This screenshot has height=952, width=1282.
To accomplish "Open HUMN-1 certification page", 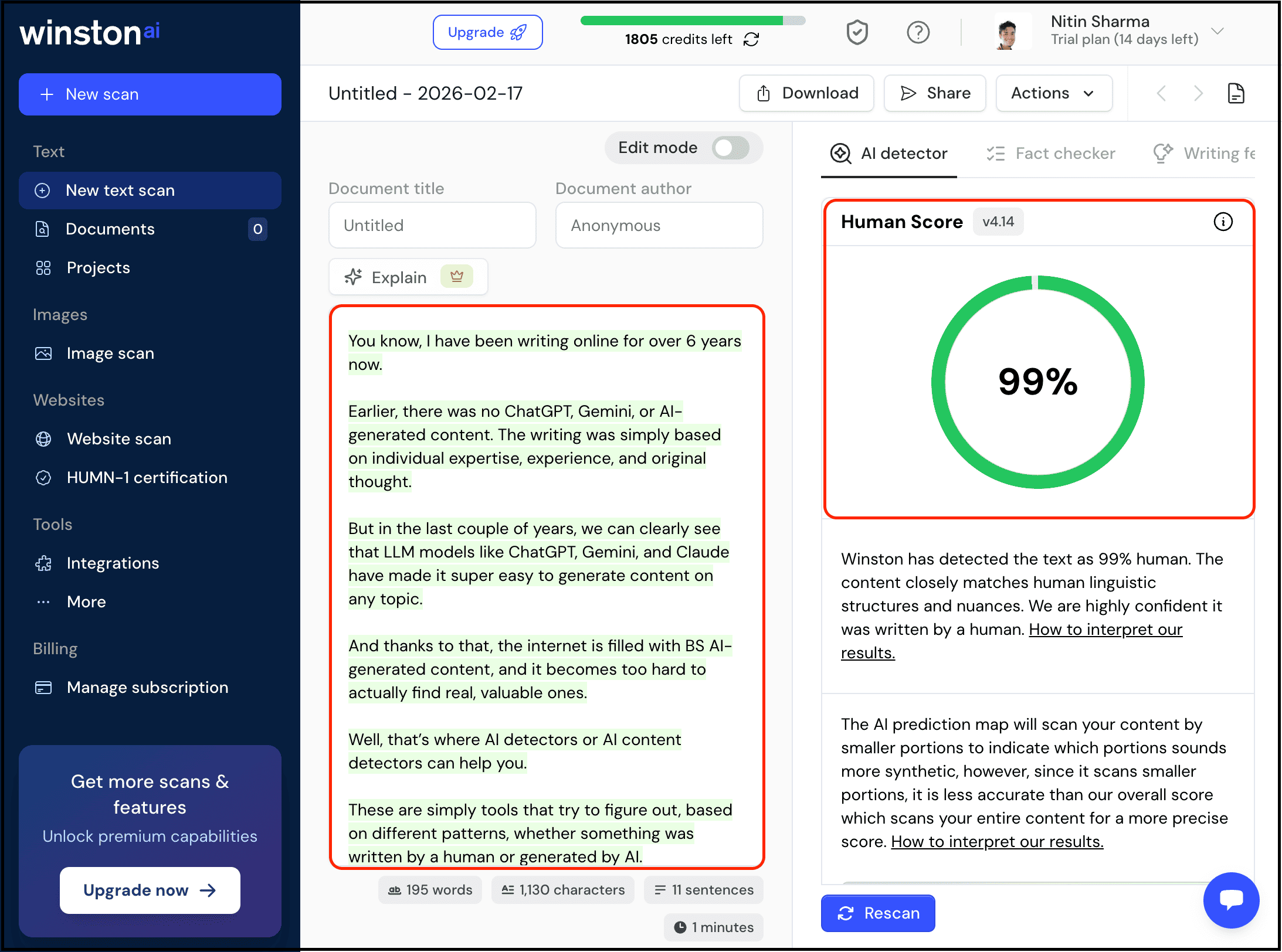I will (x=150, y=478).
